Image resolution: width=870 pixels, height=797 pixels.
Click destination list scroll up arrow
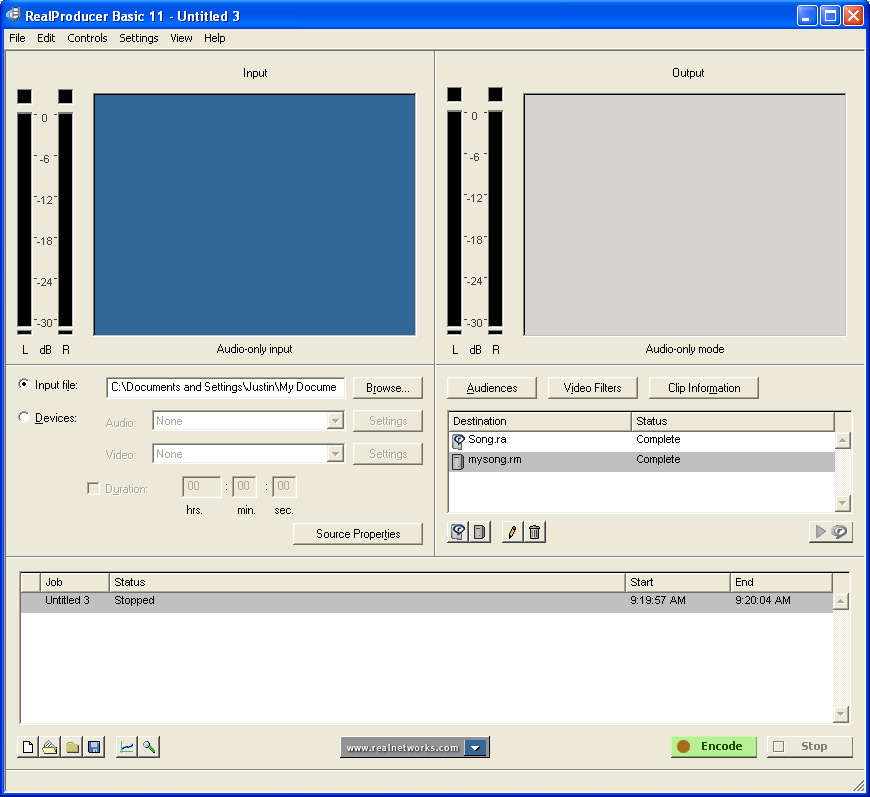click(843, 441)
